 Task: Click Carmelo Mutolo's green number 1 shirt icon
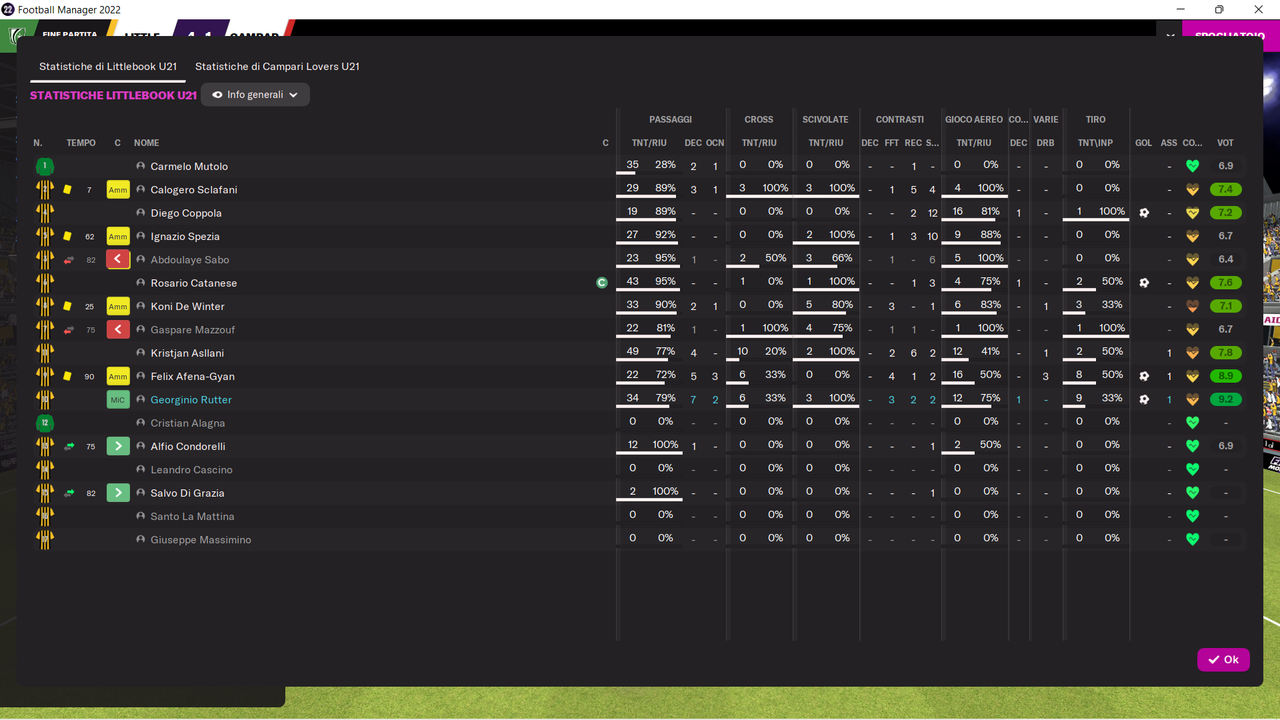tap(44, 166)
